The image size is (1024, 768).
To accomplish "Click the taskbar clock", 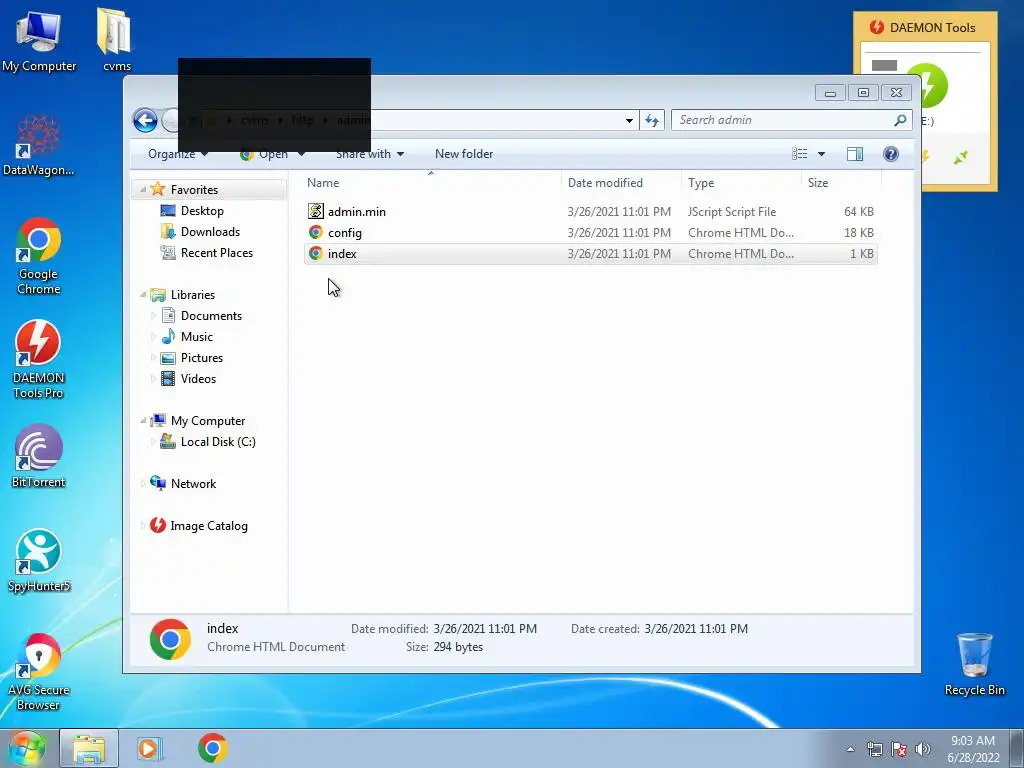I will (972, 749).
